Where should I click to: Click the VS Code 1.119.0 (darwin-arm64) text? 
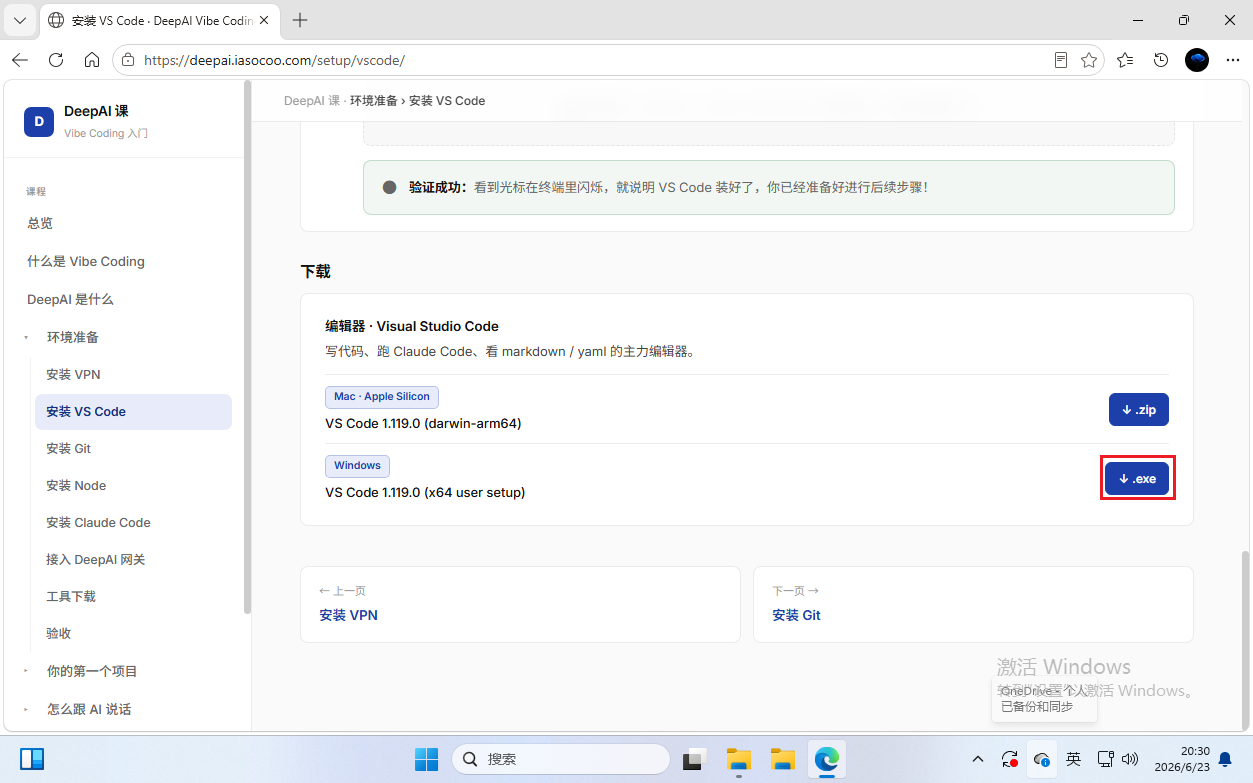click(x=423, y=424)
